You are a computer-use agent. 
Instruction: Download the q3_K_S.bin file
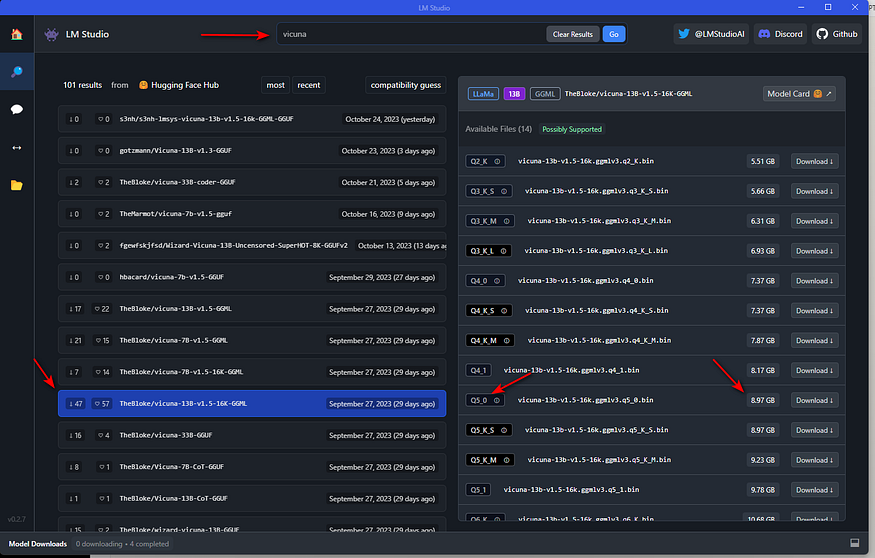814,191
